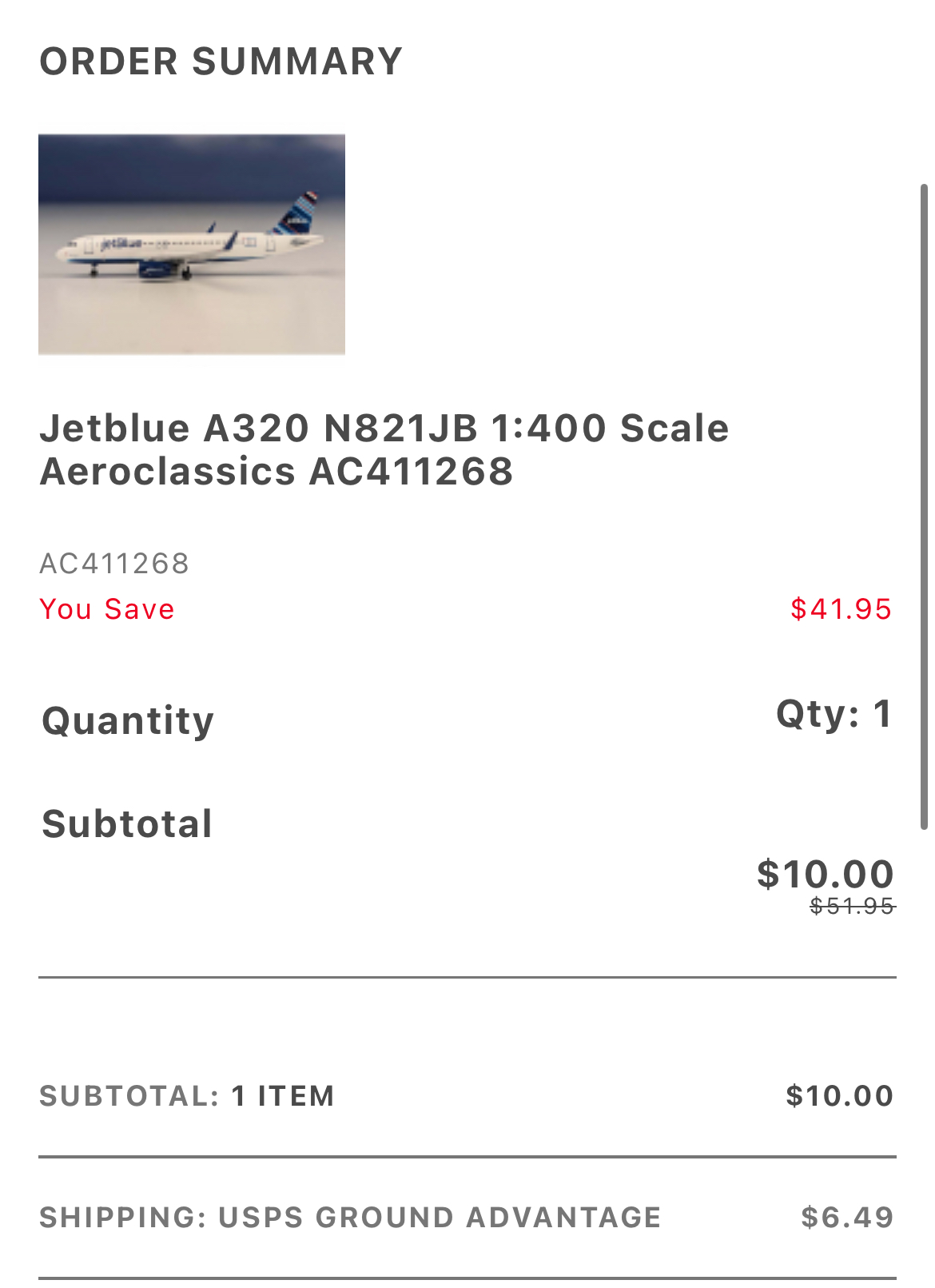The width and height of the screenshot is (935, 1288).
Task: Click the red You Save label
Action: click(x=107, y=609)
